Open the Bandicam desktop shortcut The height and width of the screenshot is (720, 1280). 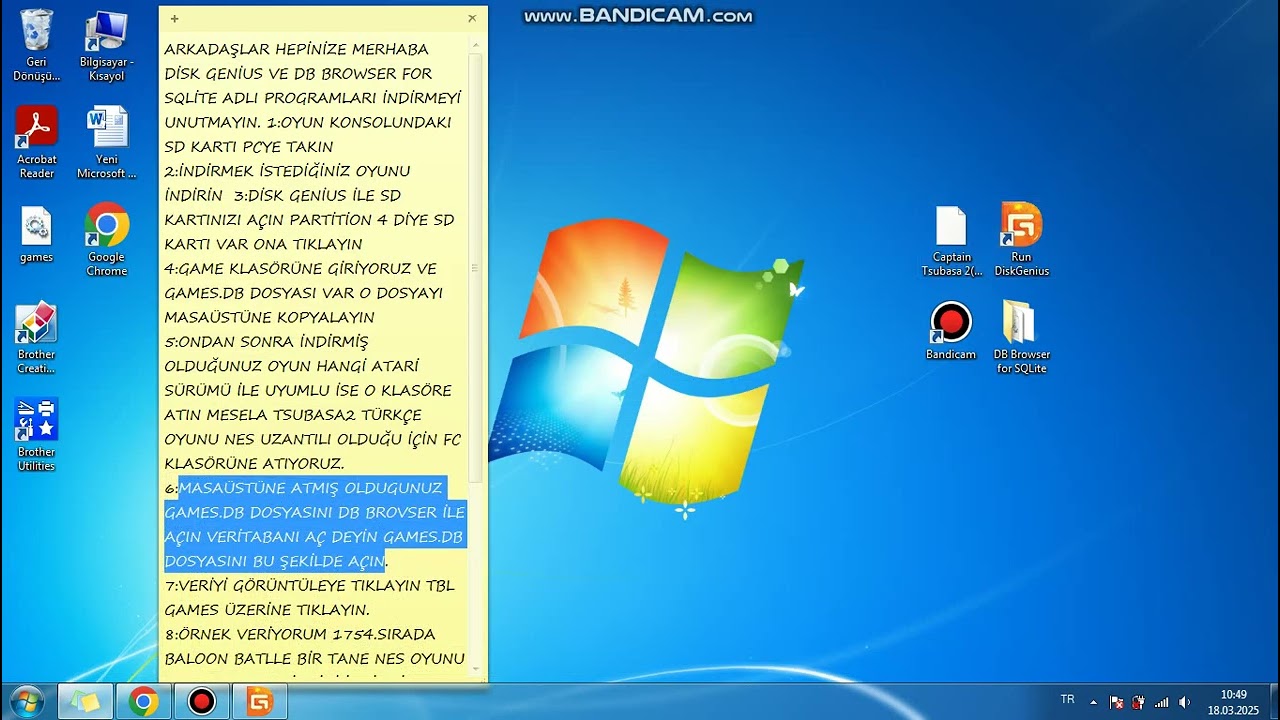(x=950, y=331)
